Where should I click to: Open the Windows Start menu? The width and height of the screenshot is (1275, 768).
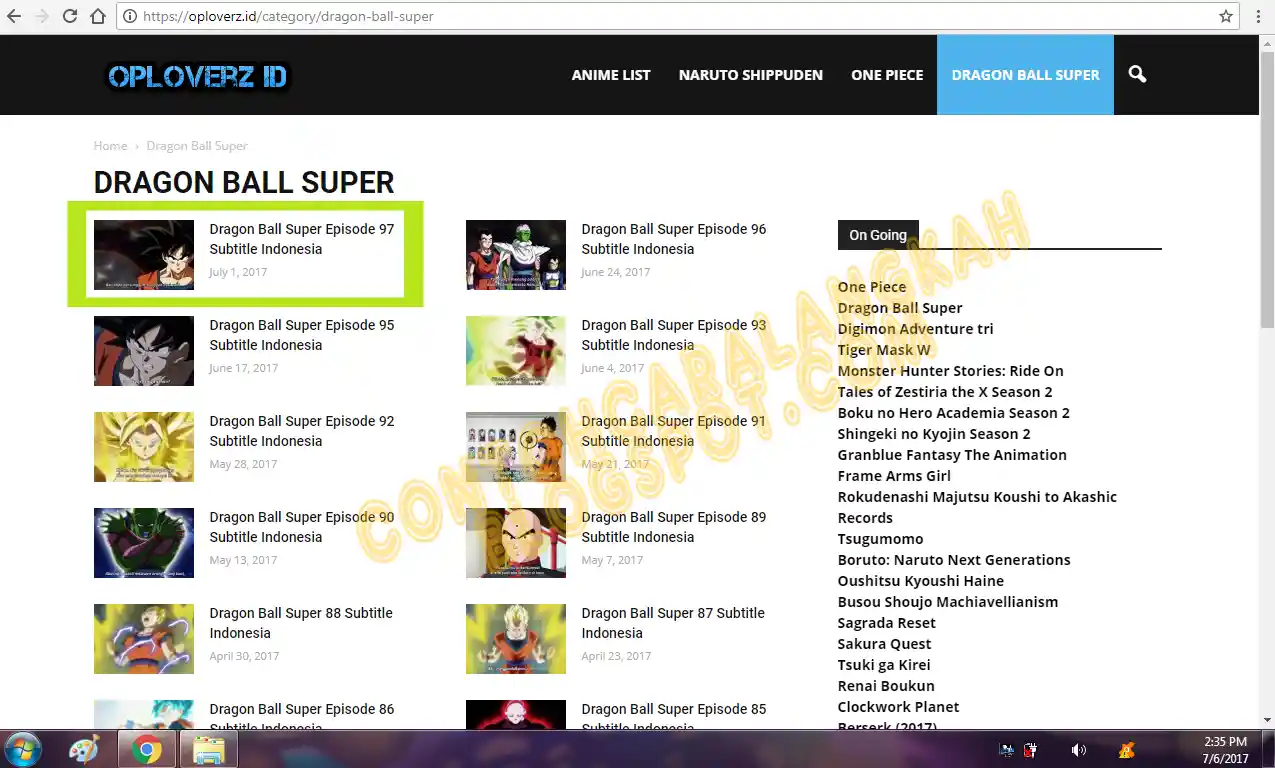pos(23,748)
